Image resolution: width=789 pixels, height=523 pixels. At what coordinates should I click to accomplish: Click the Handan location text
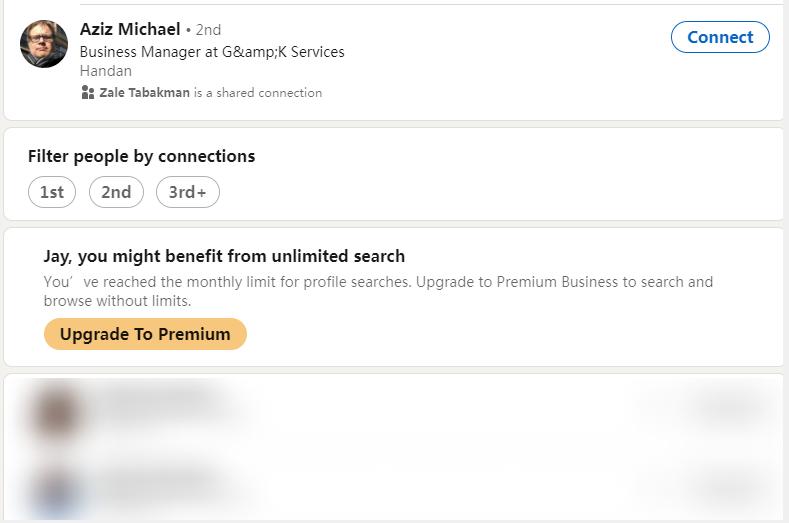coord(103,71)
